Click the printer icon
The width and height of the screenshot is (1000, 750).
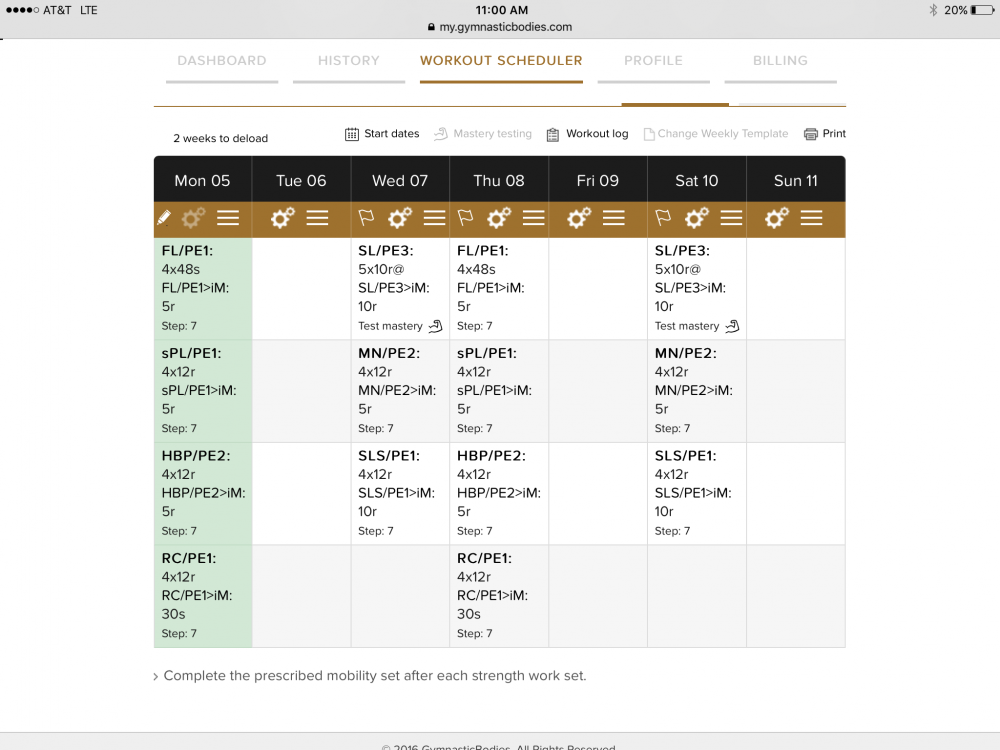[x=811, y=134]
